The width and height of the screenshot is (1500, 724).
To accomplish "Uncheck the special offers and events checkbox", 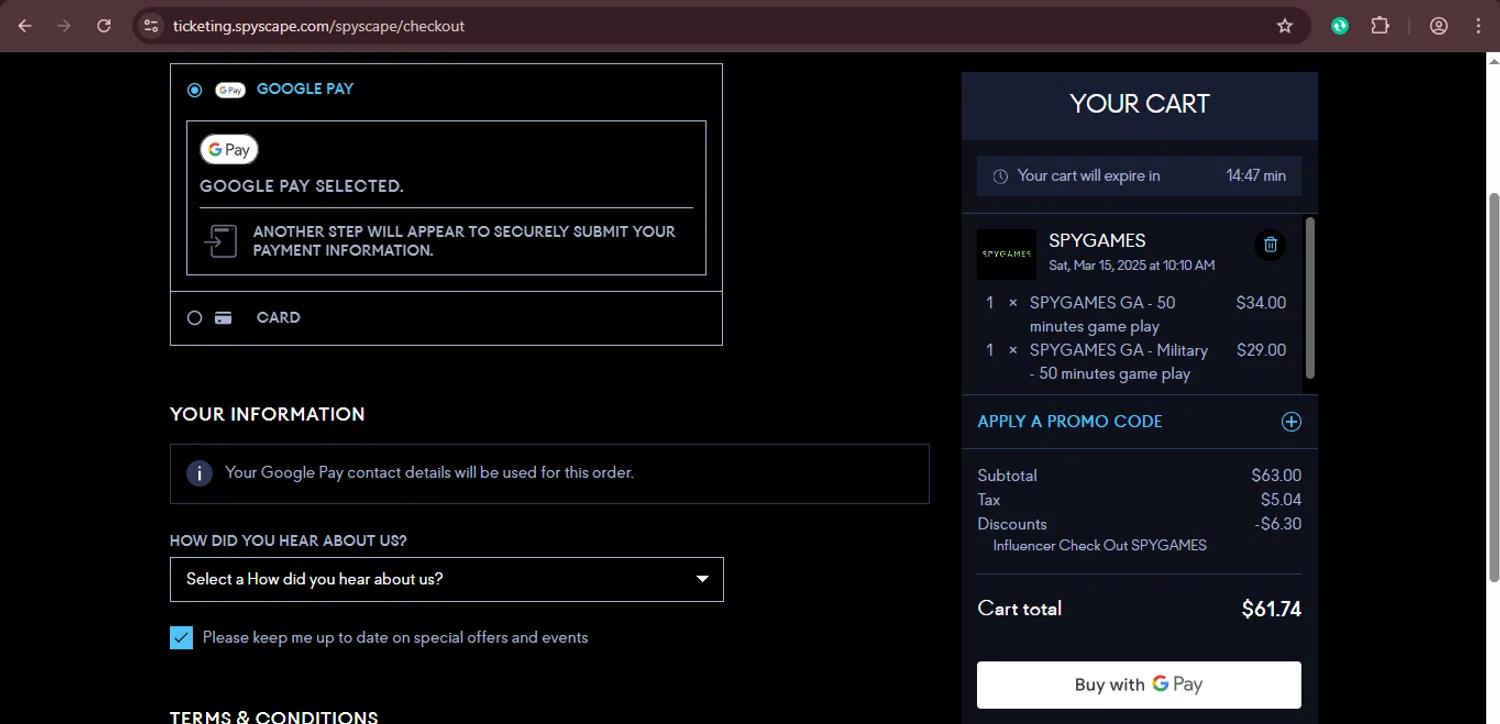I will [x=181, y=638].
